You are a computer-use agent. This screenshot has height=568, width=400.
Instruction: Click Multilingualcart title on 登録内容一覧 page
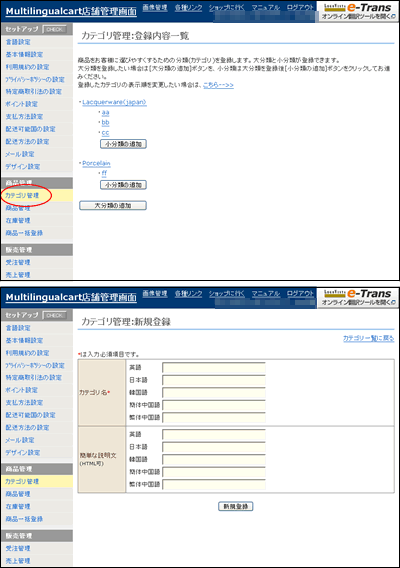point(71,11)
